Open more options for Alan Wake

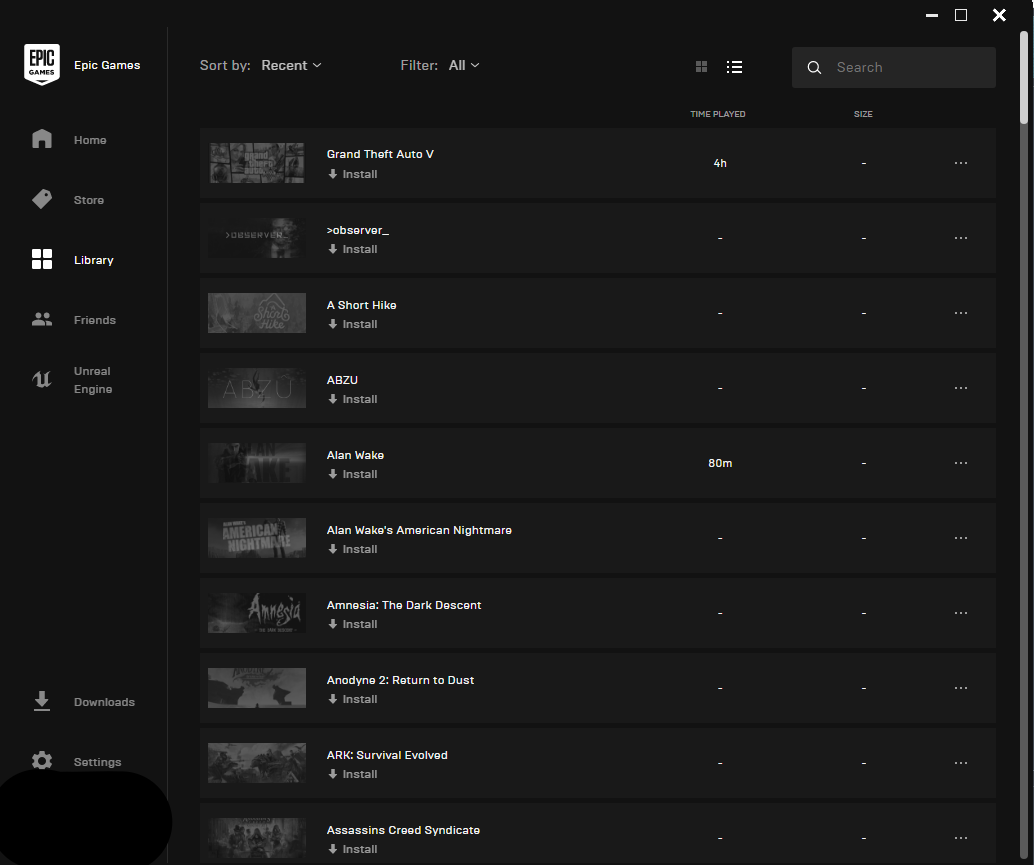click(x=961, y=463)
